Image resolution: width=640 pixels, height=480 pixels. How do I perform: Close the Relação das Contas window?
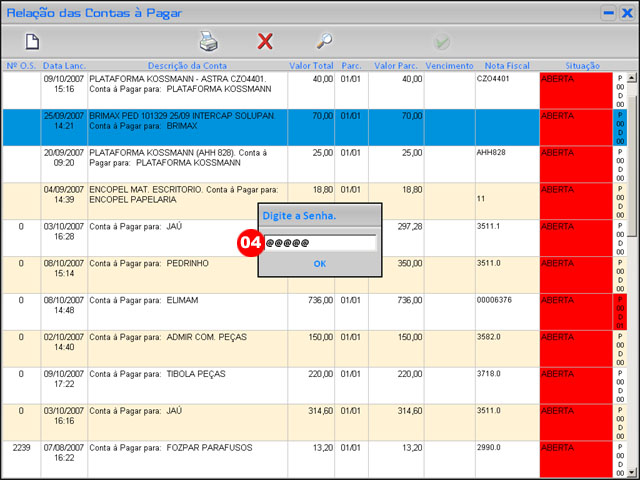point(627,12)
